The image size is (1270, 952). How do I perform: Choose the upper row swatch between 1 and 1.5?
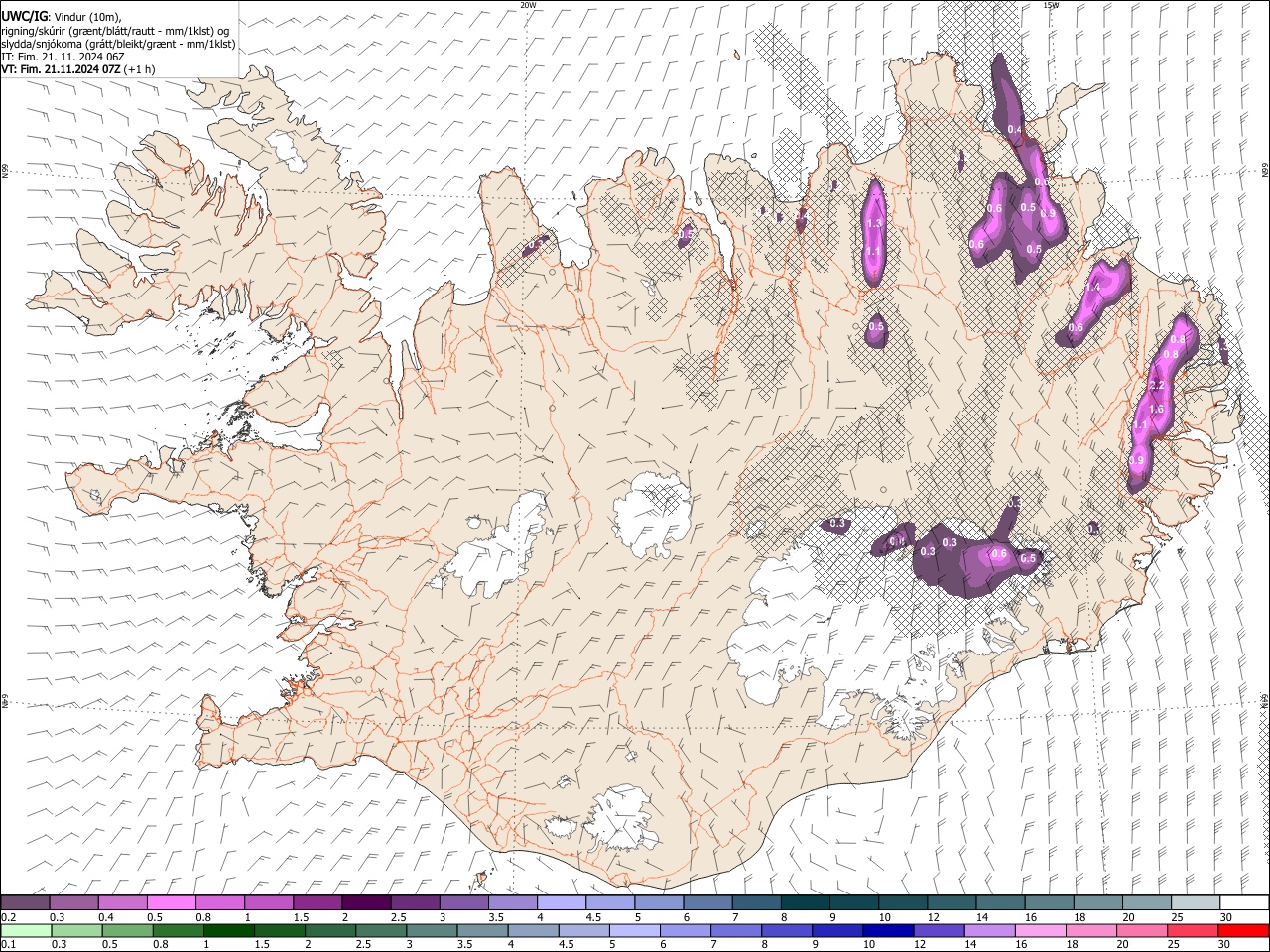pos(270,903)
